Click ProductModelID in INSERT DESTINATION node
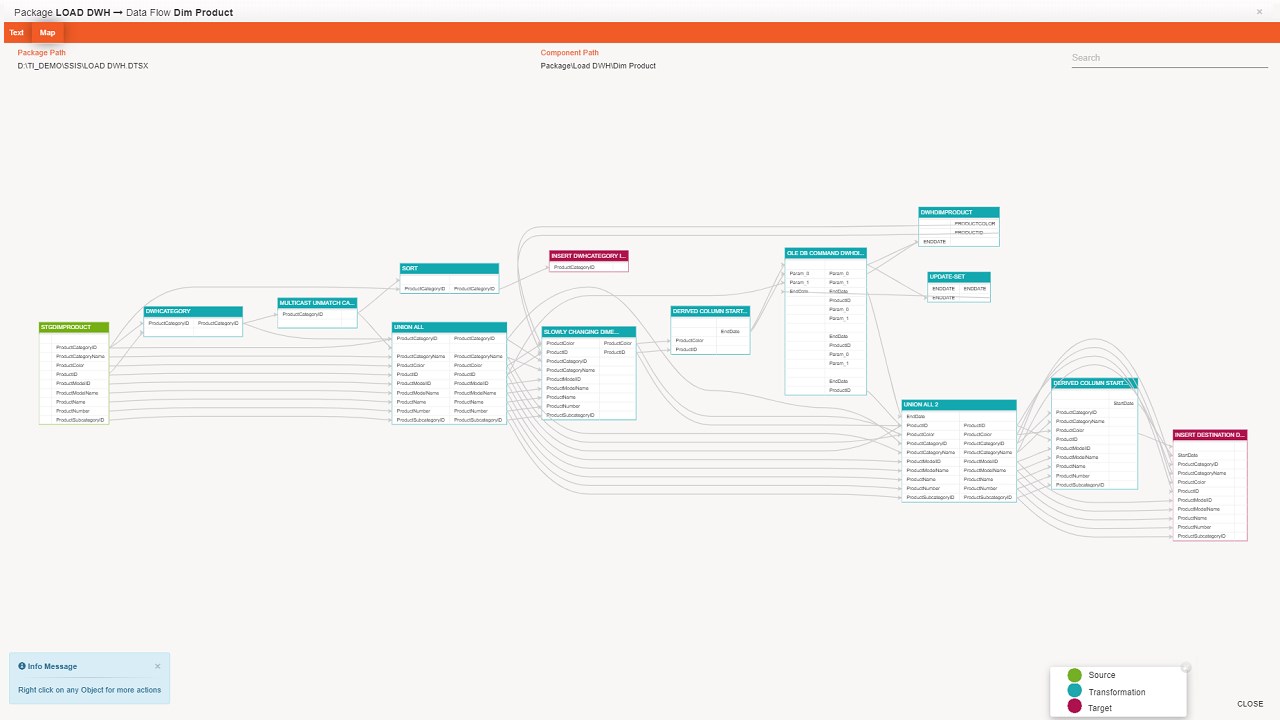Viewport: 1280px width, 720px height. pos(1194,500)
